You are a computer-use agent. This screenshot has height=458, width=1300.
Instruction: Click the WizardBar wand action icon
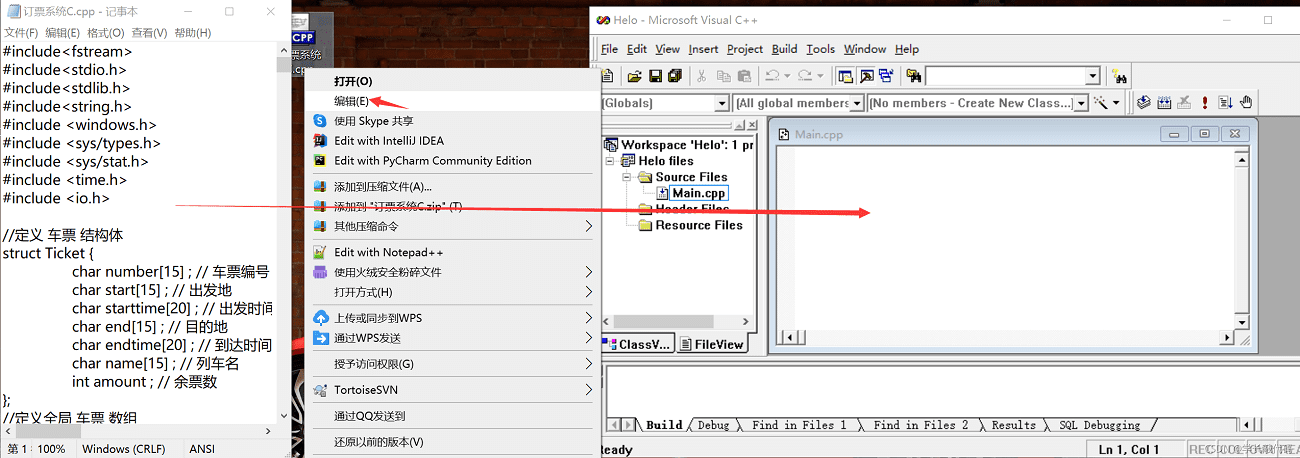point(1102,103)
